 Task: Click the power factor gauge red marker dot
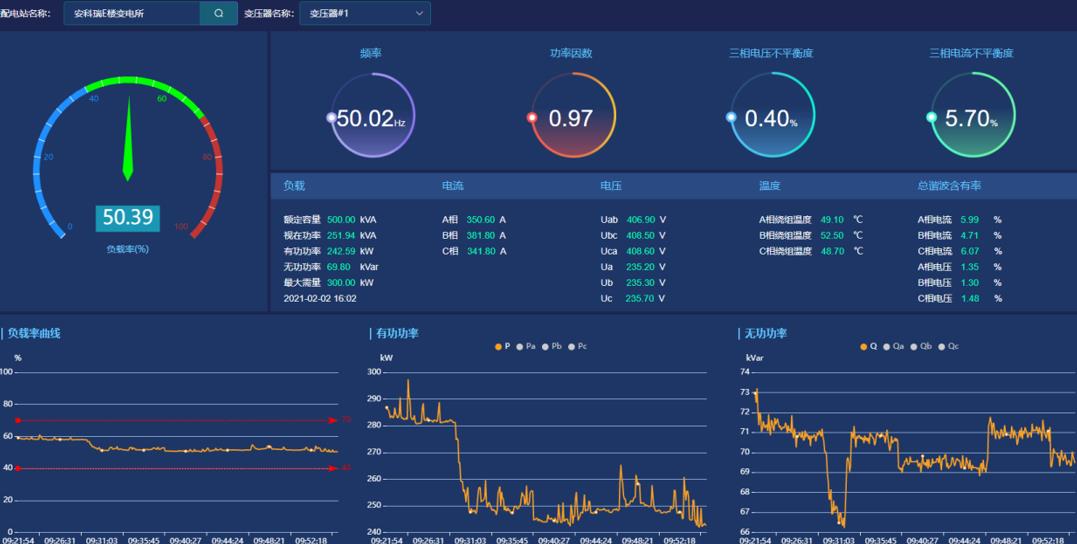pos(532,118)
